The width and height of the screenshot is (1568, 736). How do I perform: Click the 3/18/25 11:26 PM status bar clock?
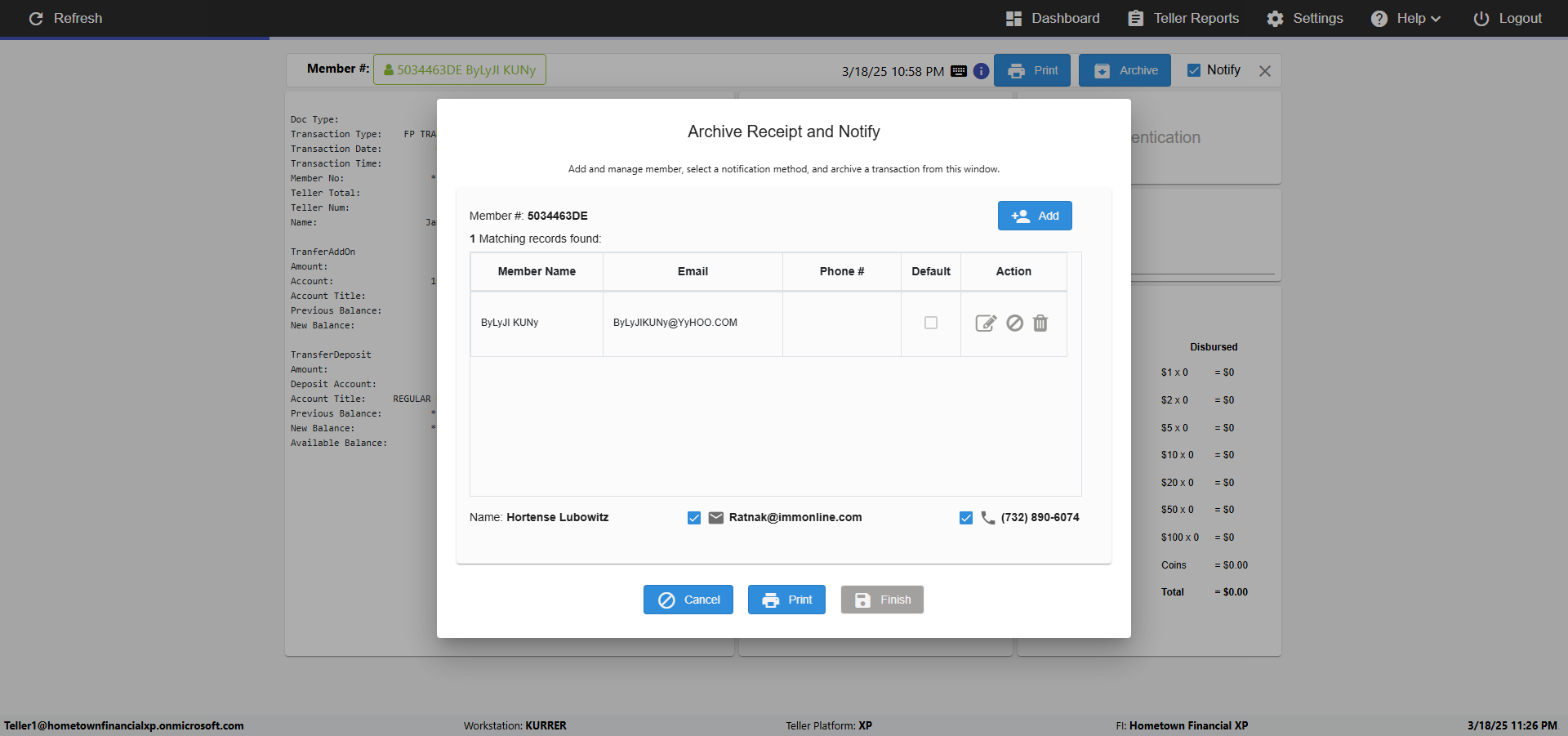tap(1512, 725)
